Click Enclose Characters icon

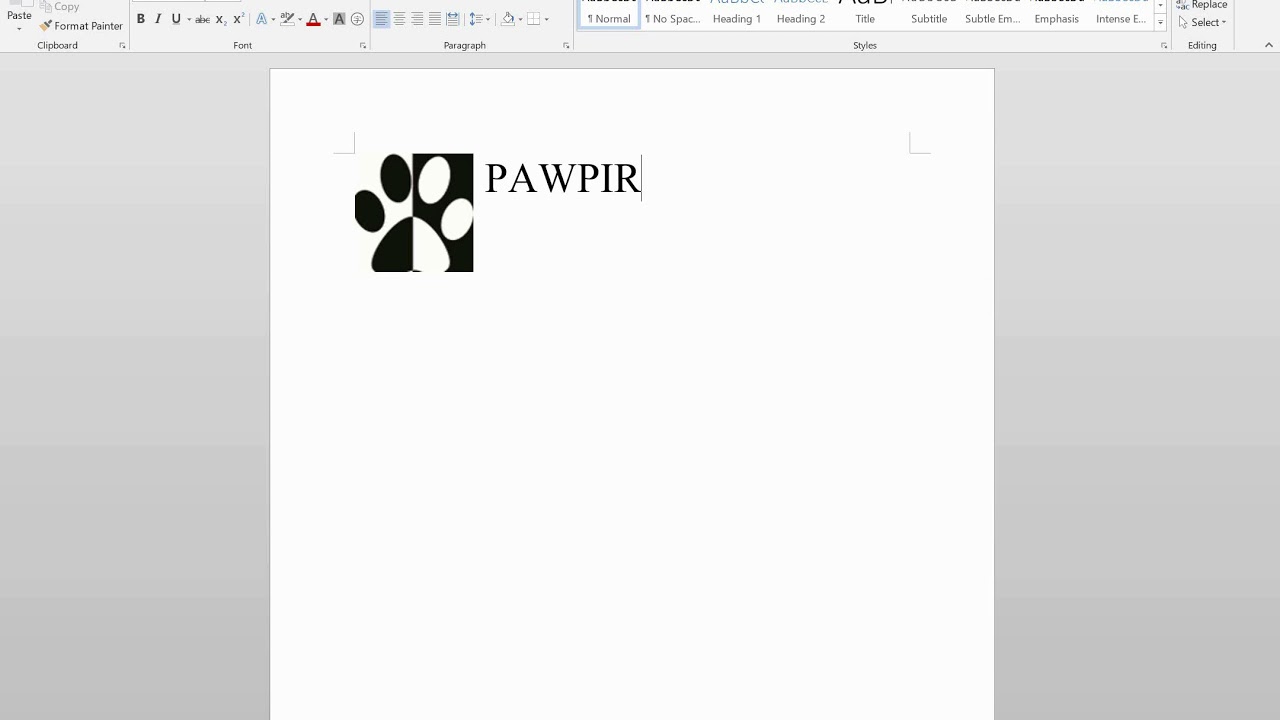357,19
